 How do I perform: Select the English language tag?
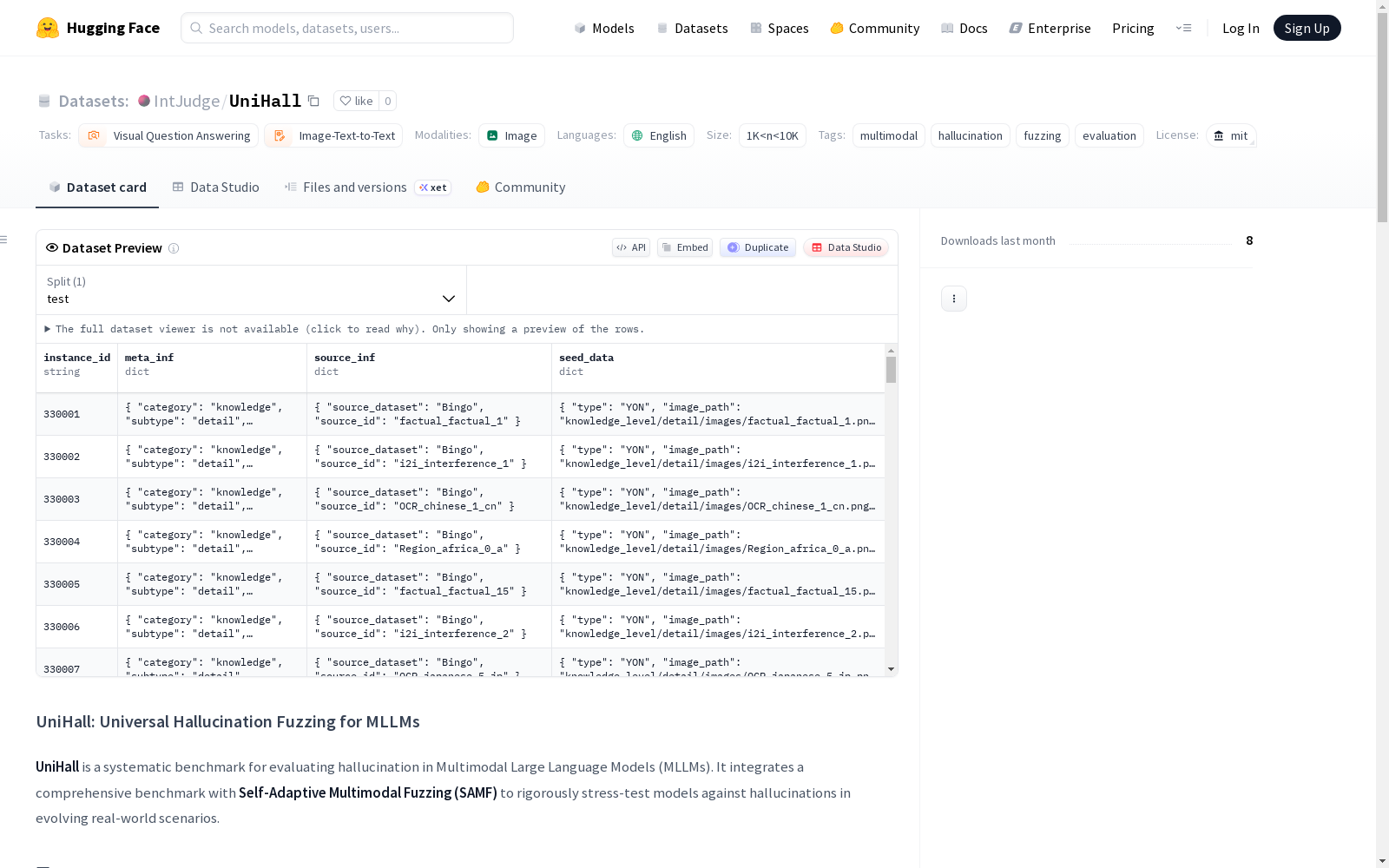click(x=659, y=135)
